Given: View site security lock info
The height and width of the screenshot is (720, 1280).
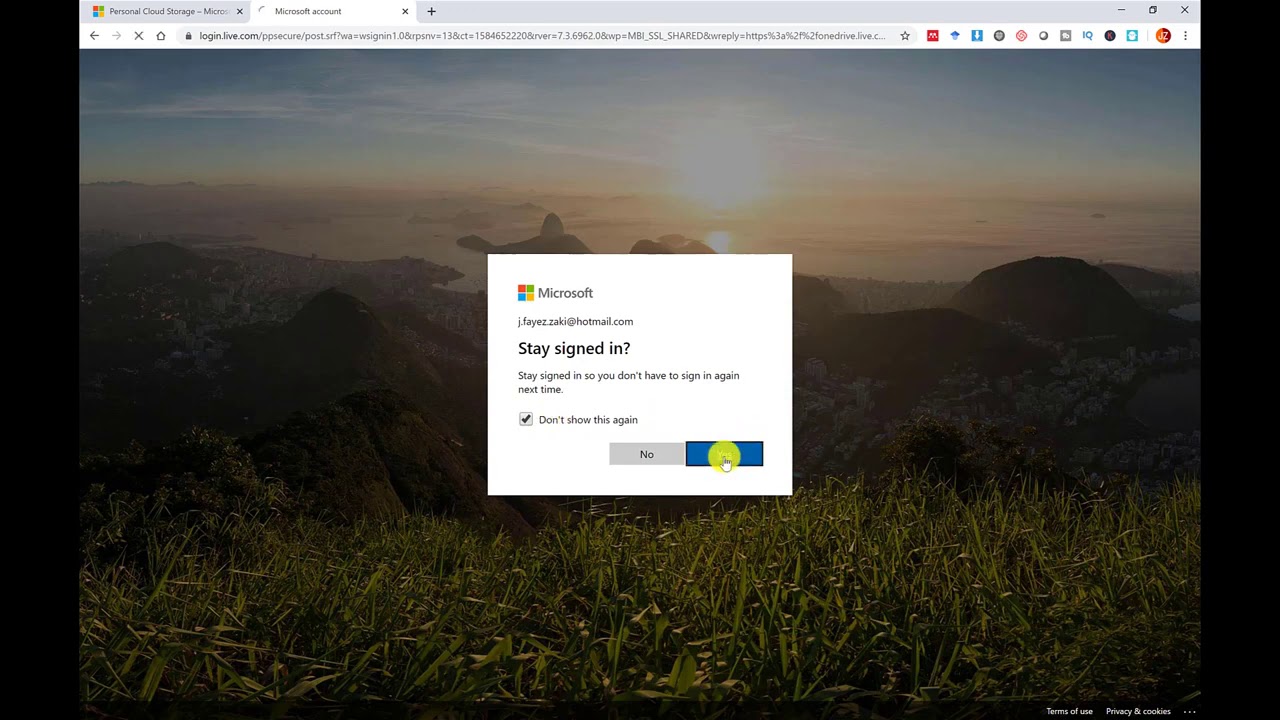Looking at the screenshot, I should 188,36.
